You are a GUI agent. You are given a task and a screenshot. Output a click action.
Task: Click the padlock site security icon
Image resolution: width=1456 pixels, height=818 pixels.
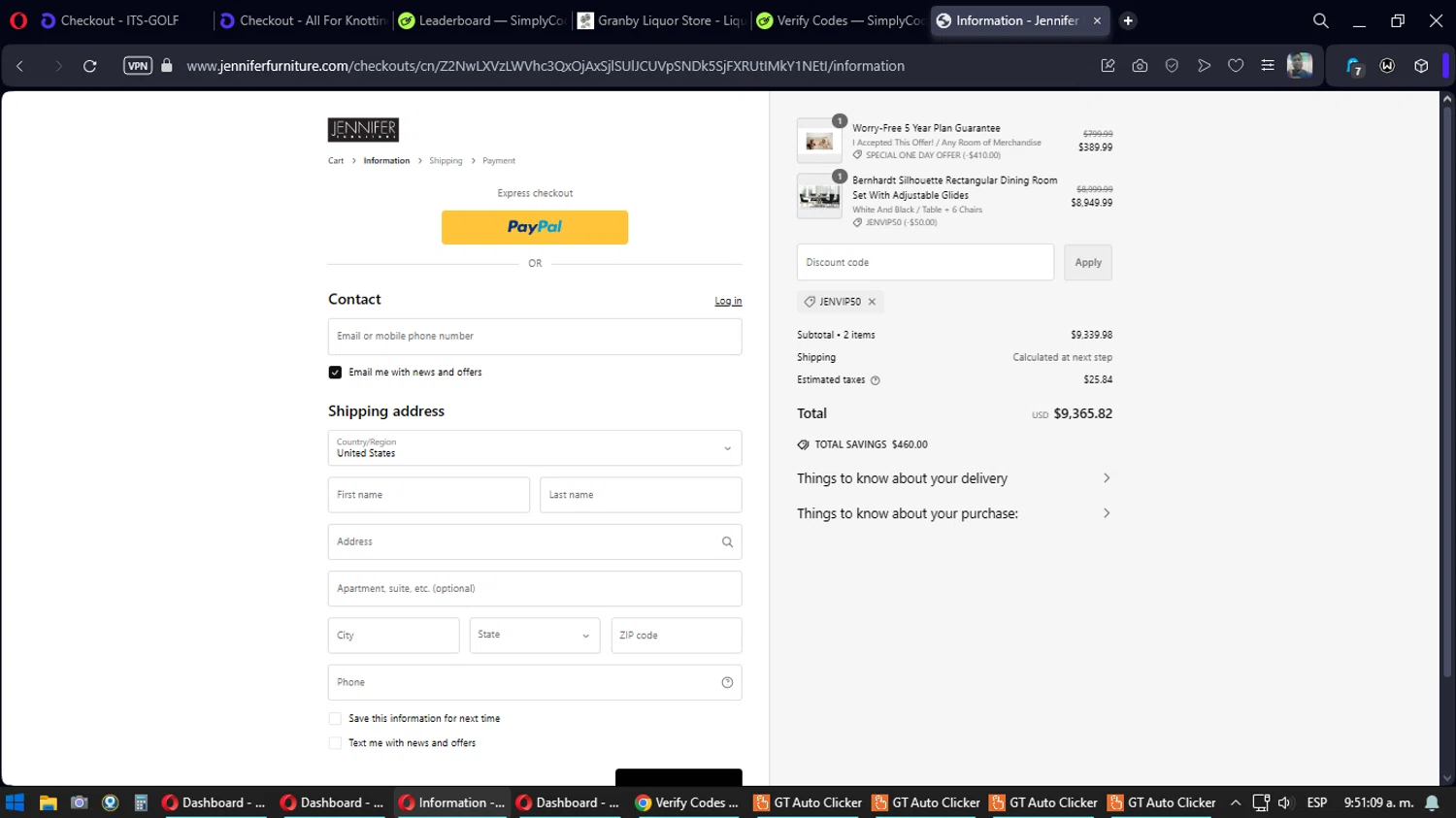167,66
